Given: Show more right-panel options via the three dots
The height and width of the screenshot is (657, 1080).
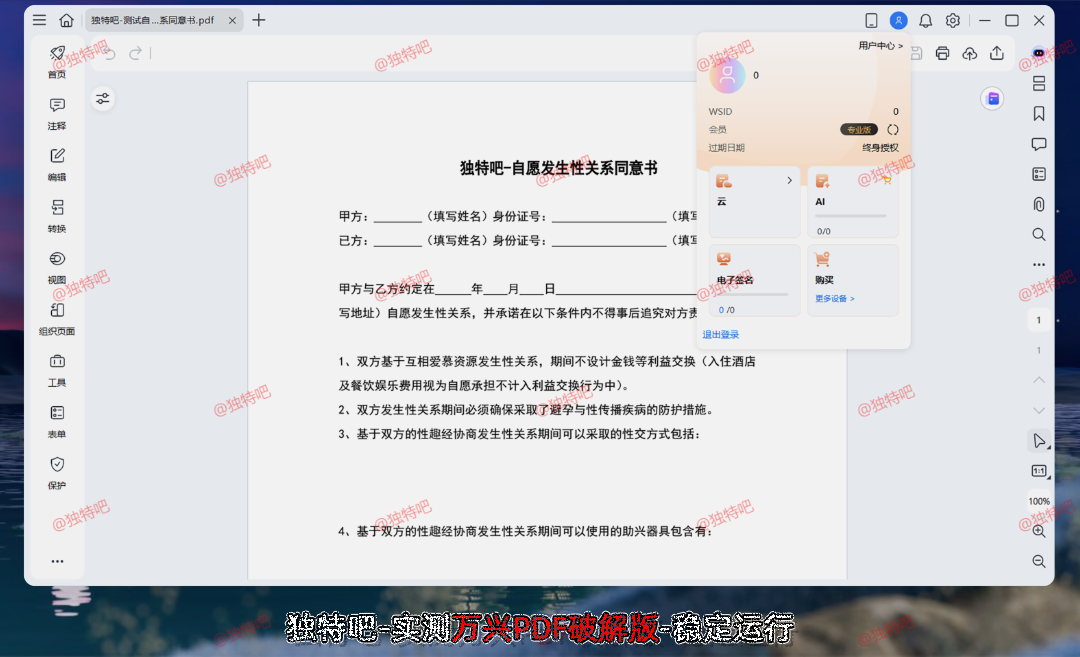Looking at the screenshot, I should point(1039,264).
